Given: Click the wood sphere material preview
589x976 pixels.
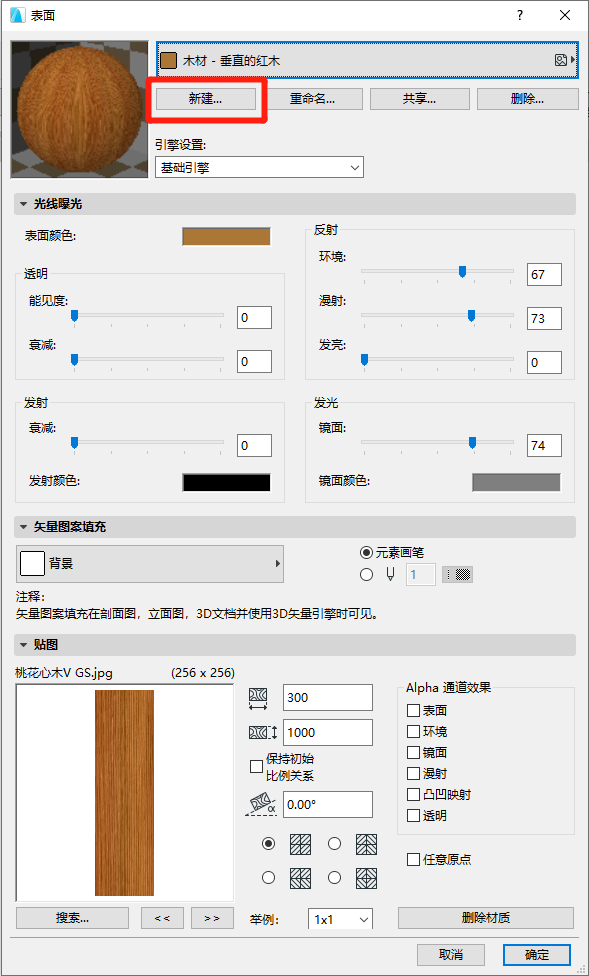Looking at the screenshot, I should click(80, 110).
